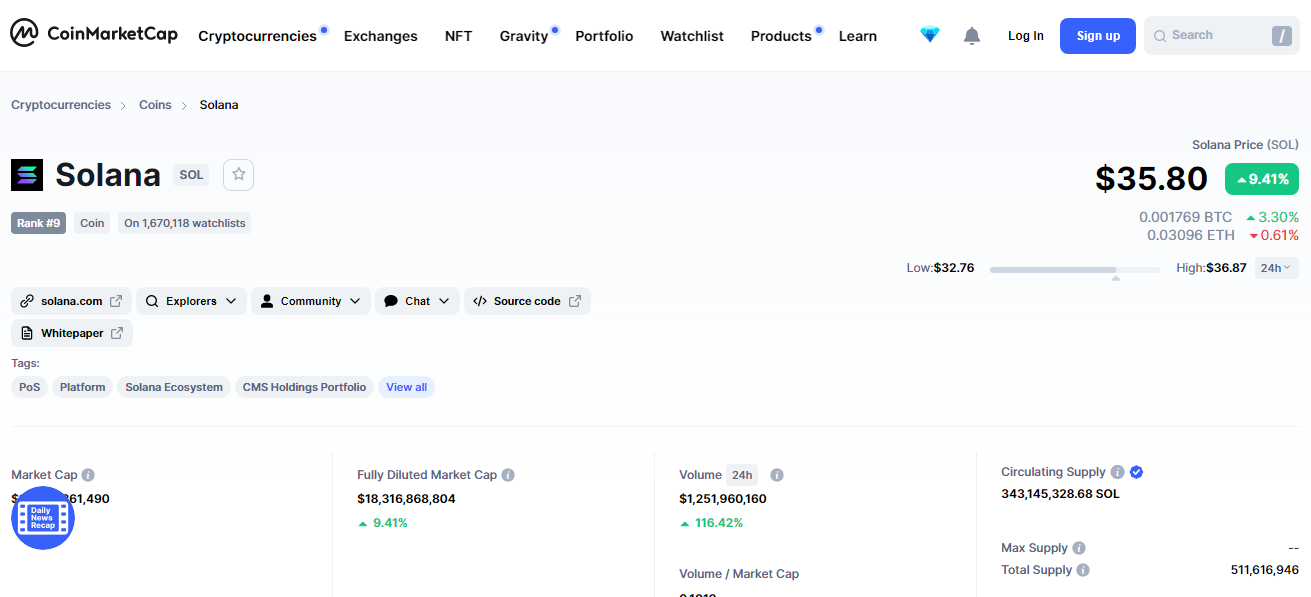
Task: Show Market Cap info tooltip icon
Action: point(88,475)
